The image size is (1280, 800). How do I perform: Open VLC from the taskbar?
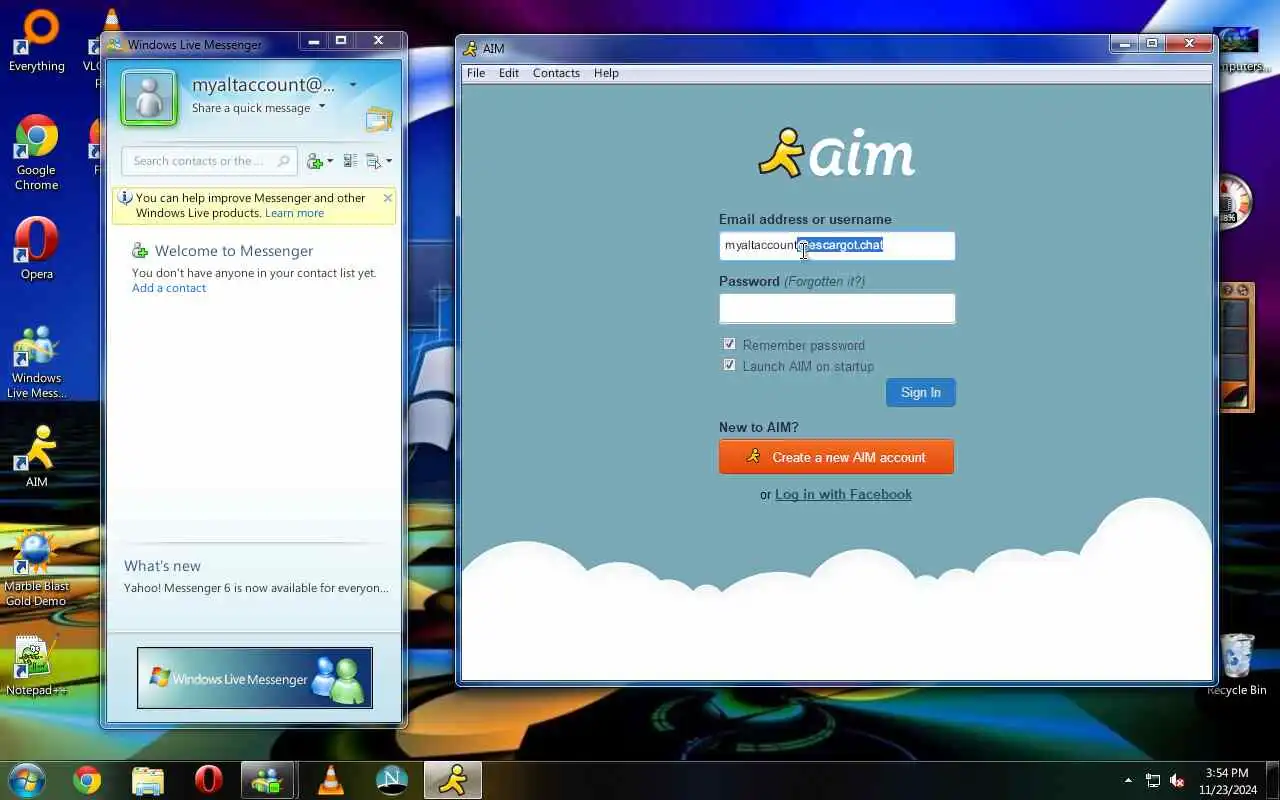coord(330,780)
